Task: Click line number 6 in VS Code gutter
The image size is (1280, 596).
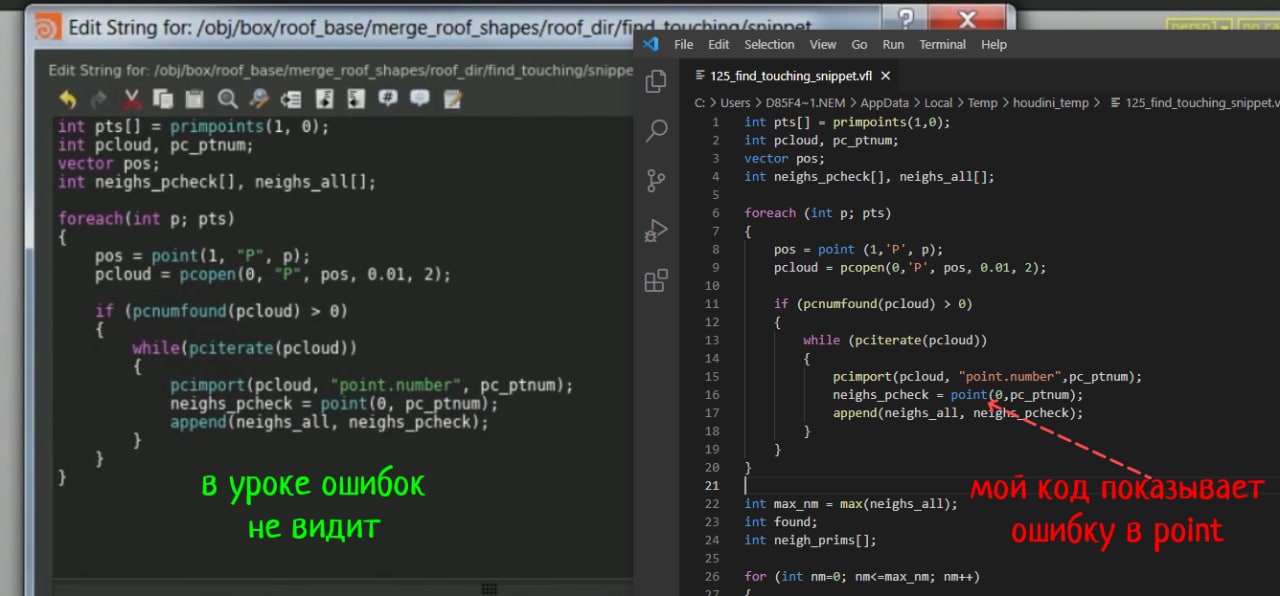Action: tap(715, 213)
